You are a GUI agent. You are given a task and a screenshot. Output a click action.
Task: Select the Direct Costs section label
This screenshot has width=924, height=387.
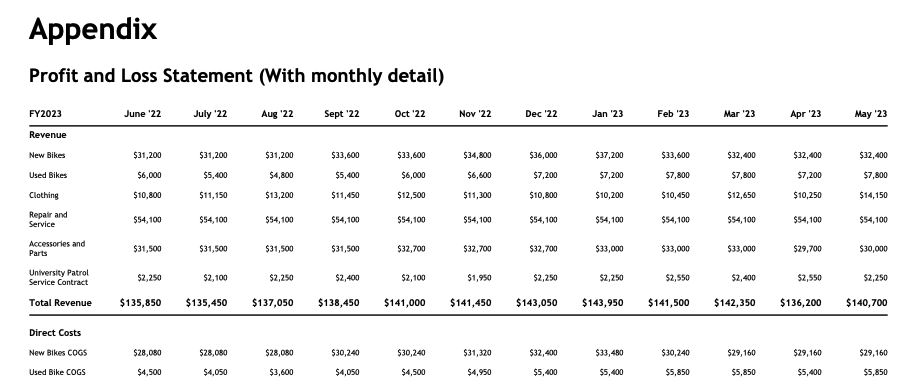pos(55,333)
